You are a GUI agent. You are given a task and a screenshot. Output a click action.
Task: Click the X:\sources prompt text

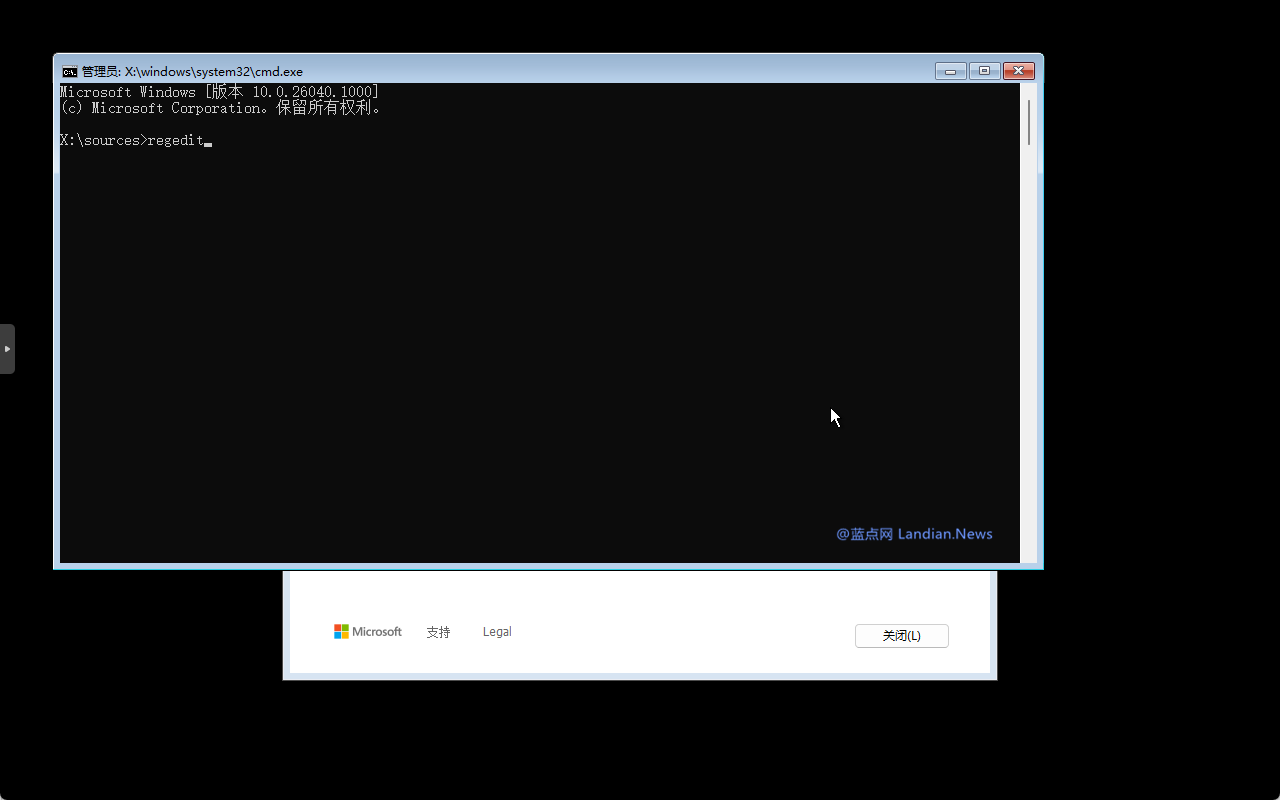tap(100, 141)
